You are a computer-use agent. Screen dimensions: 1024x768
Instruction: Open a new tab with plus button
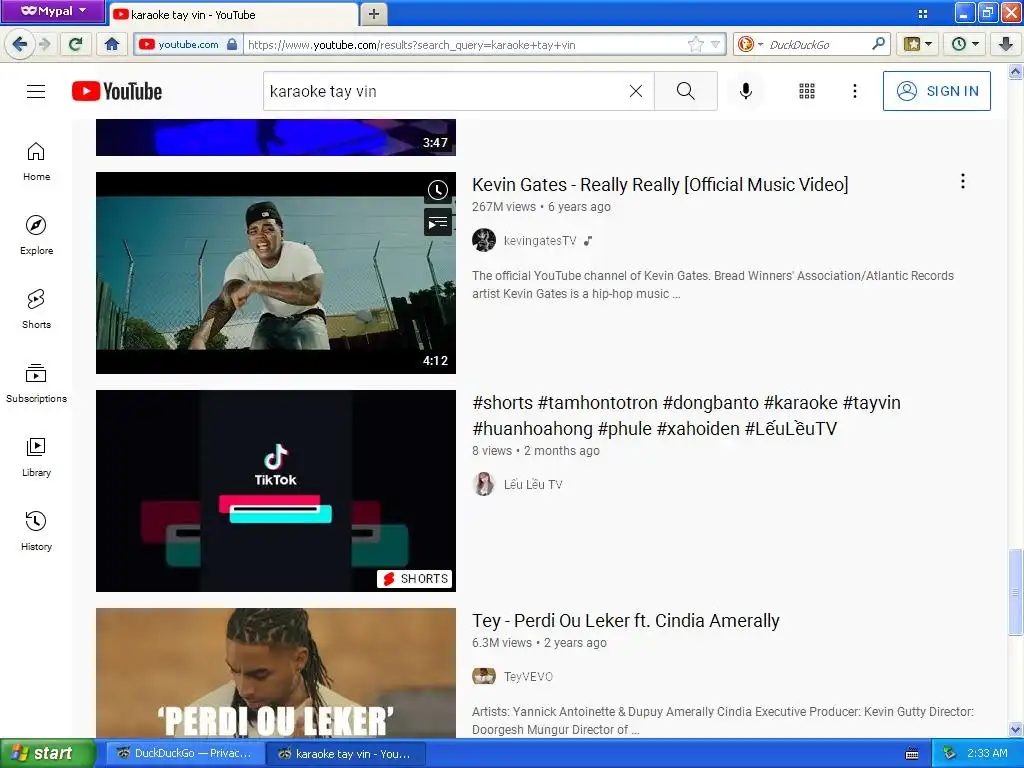click(374, 14)
